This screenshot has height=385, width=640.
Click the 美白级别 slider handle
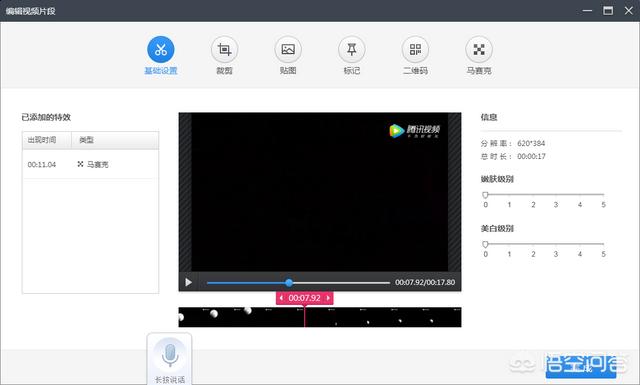(485, 244)
